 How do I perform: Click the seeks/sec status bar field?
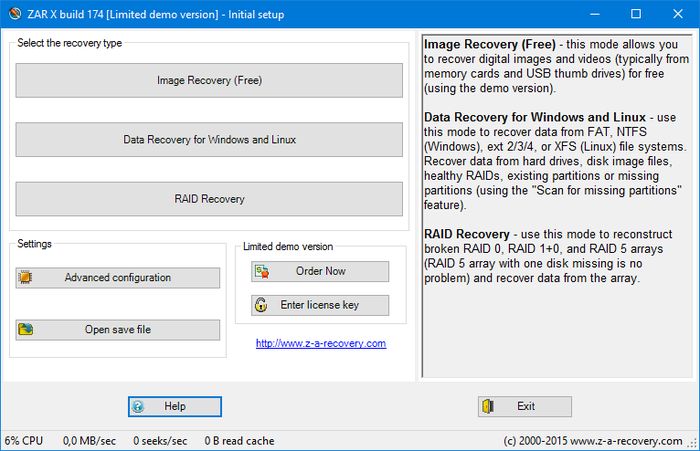(160, 440)
